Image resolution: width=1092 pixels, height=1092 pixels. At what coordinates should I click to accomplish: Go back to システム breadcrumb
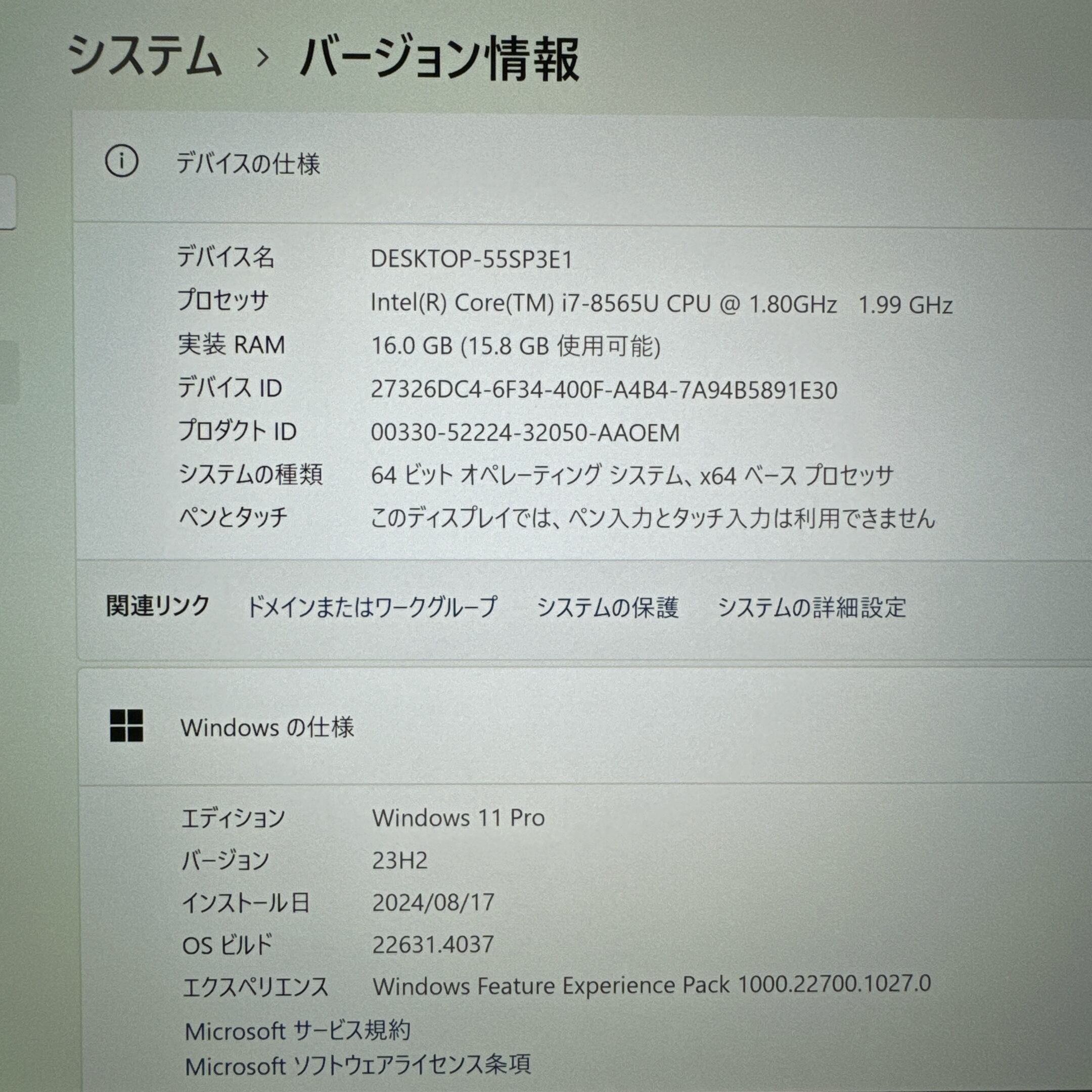145,56
